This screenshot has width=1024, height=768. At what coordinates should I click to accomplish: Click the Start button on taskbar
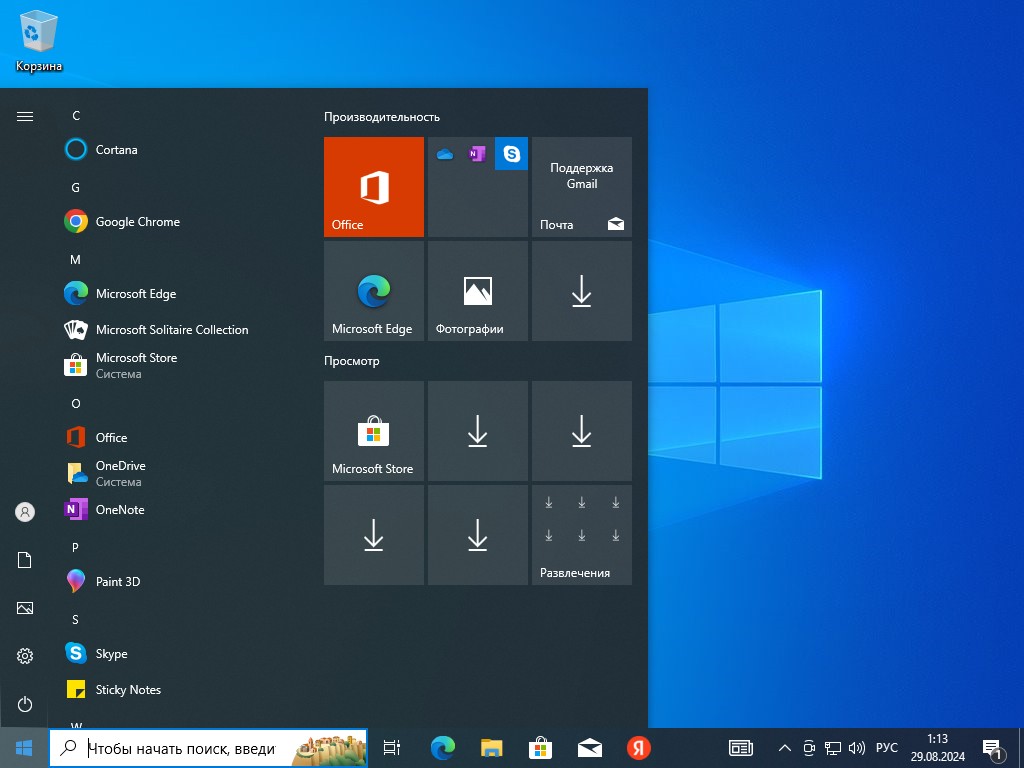tap(24, 747)
